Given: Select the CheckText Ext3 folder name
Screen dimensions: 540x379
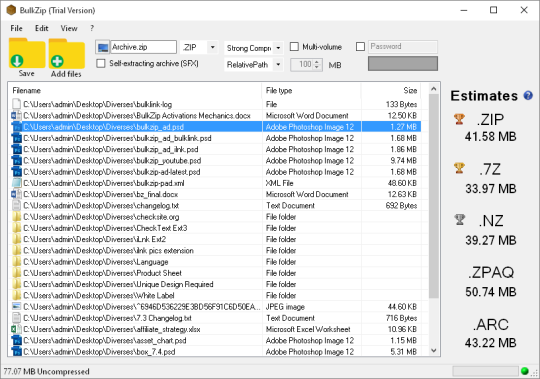Looking at the screenshot, I should pos(105,228).
